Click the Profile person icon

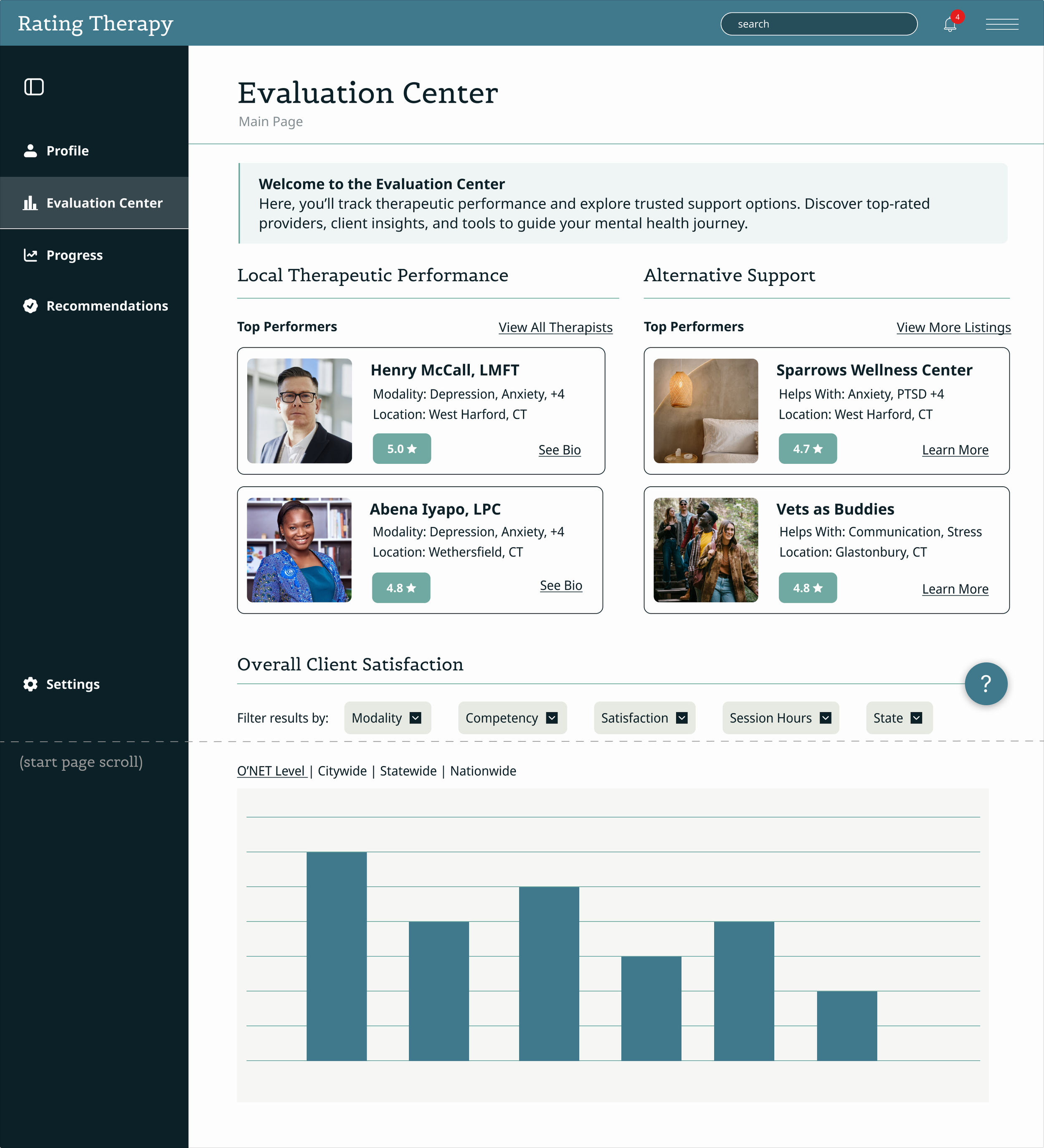coord(30,151)
